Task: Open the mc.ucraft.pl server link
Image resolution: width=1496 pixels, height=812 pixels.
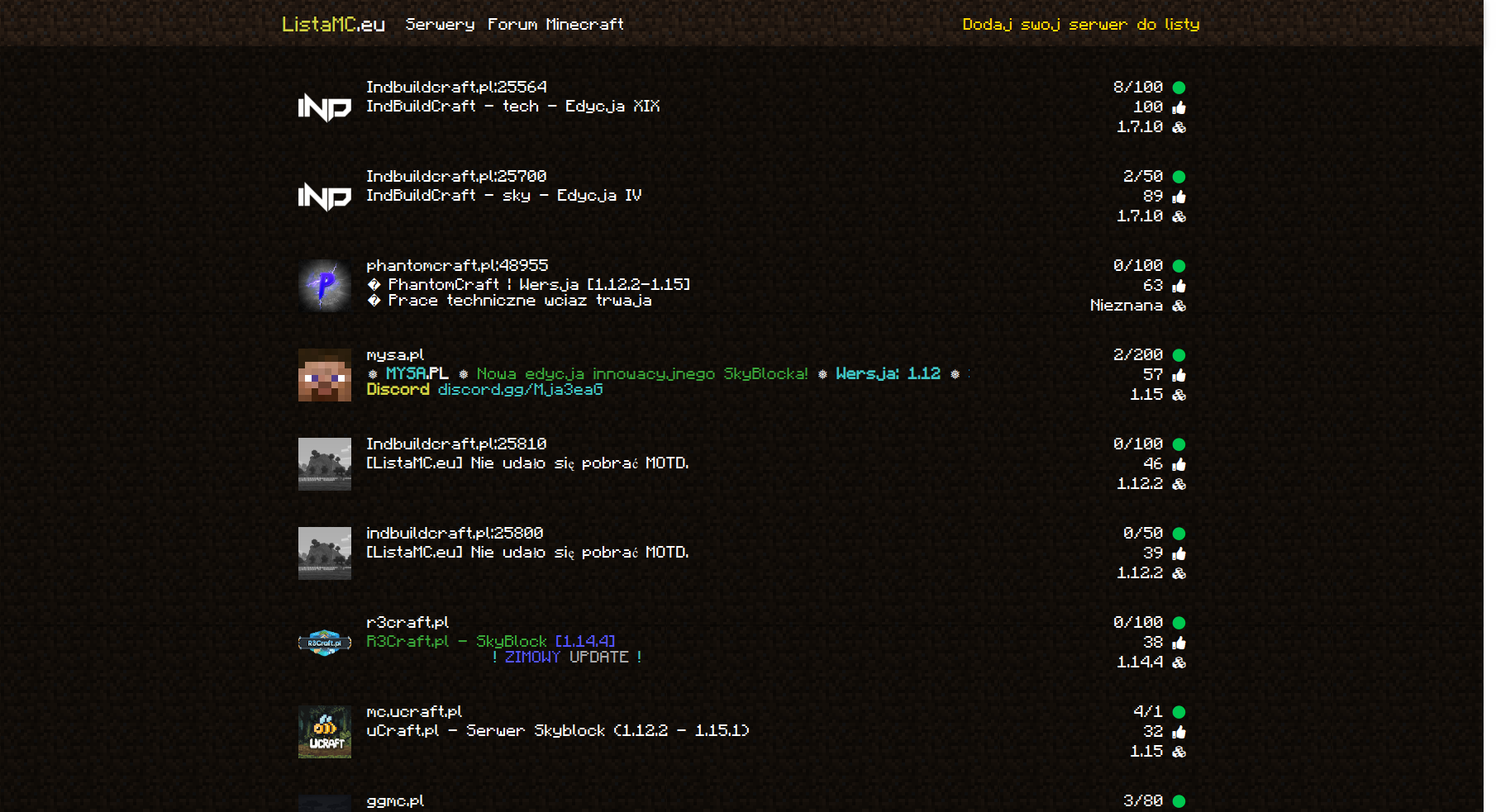Action: pos(413,711)
